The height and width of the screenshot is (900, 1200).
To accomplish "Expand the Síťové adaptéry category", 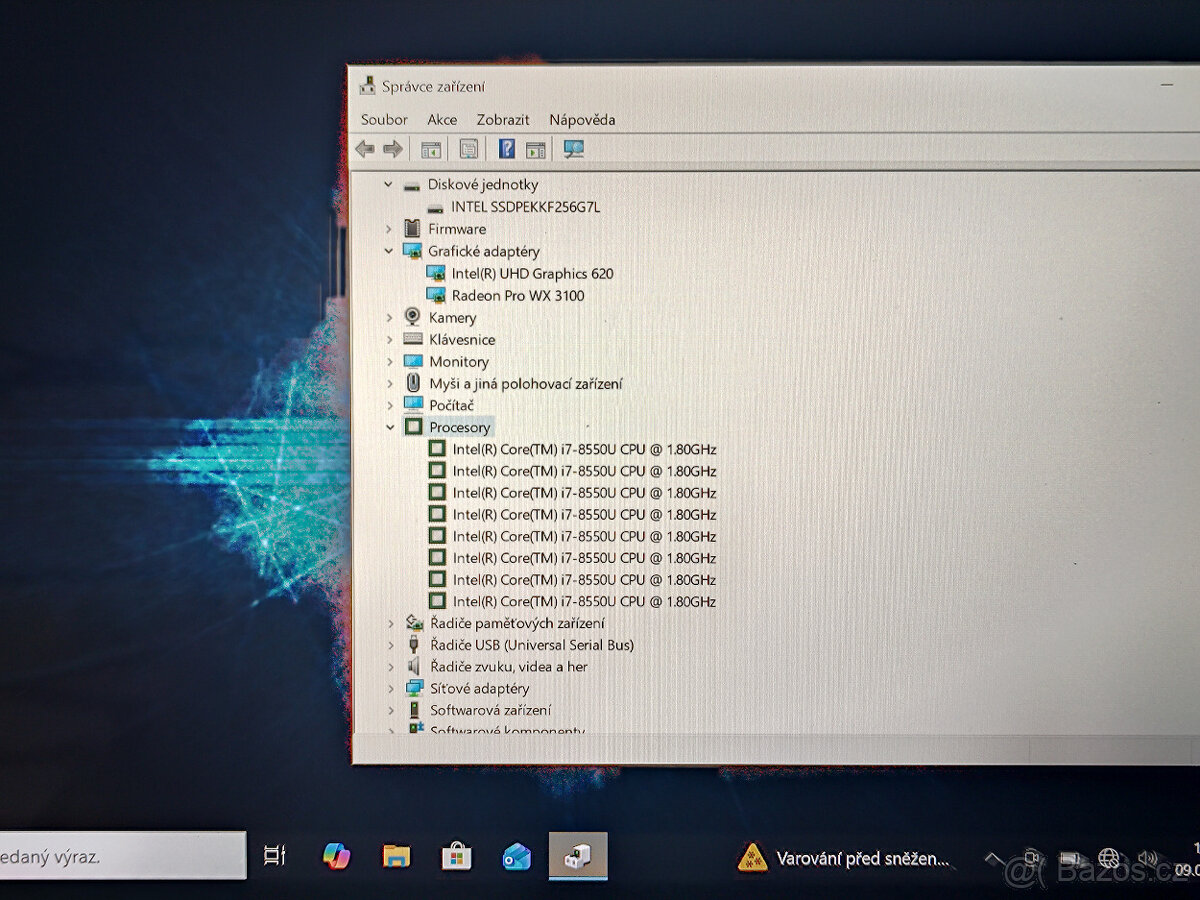I will tap(389, 688).
